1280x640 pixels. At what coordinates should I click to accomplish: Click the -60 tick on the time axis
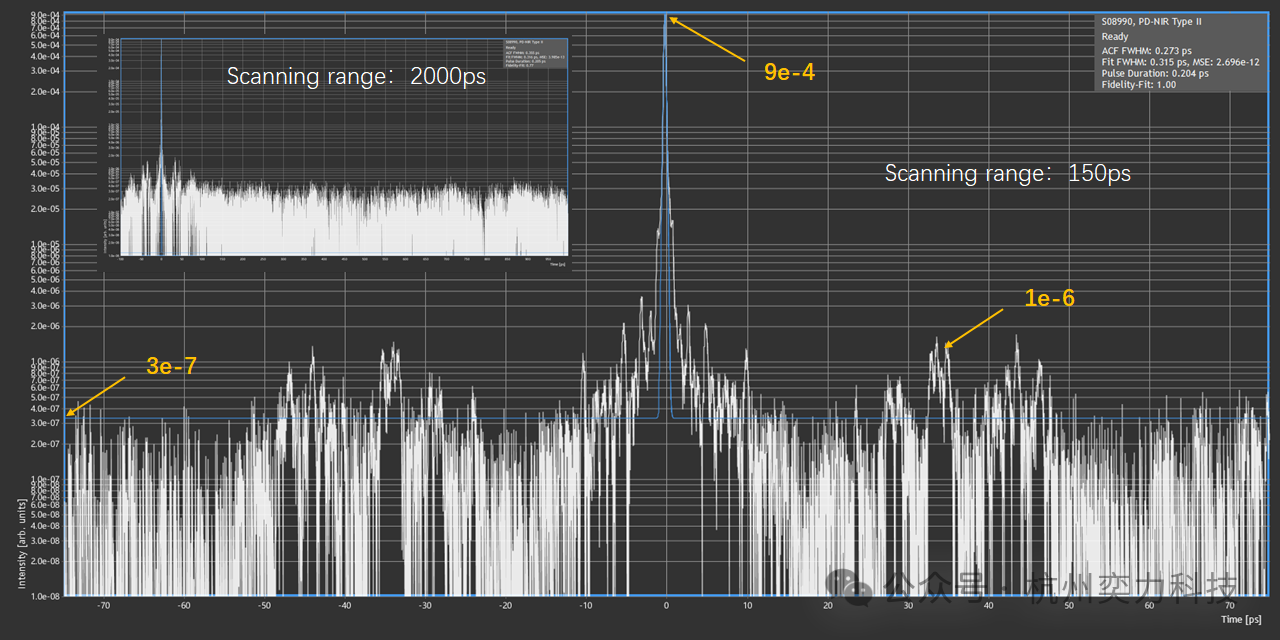[183, 605]
